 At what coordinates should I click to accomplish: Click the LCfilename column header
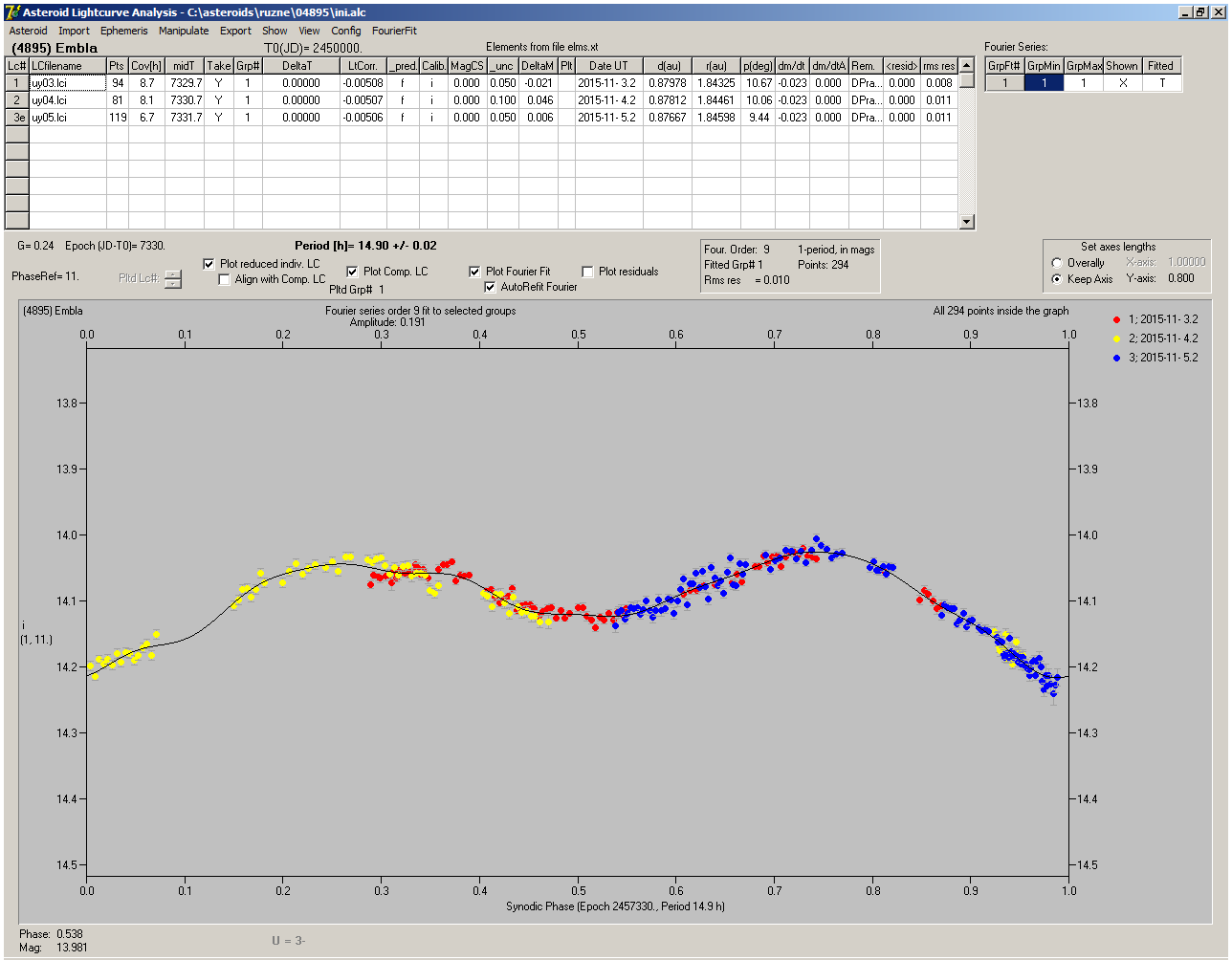coord(67,66)
